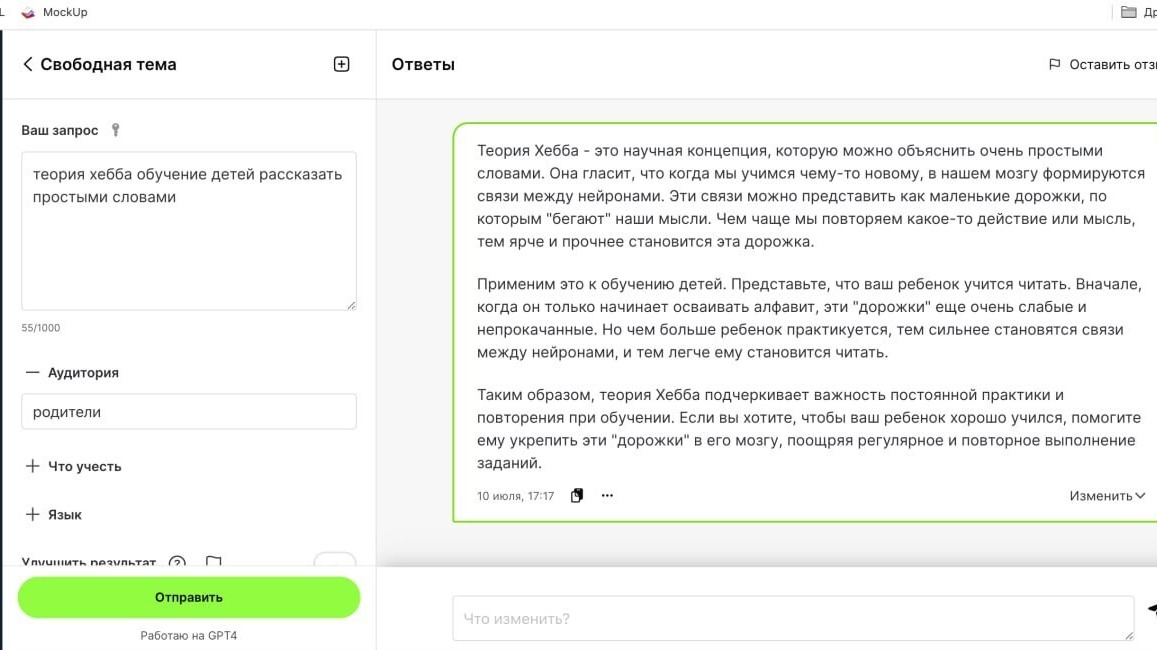Screen dimensions: 1157x650
Task: Click the Свободная тема title
Action: coord(108,64)
